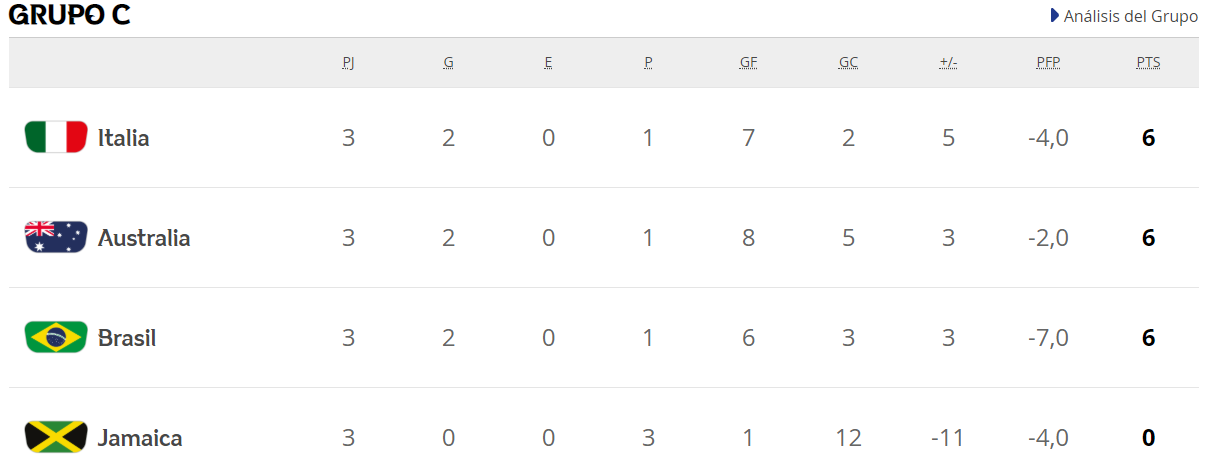Click the +/- column header
1225x470 pixels.
coord(948,62)
